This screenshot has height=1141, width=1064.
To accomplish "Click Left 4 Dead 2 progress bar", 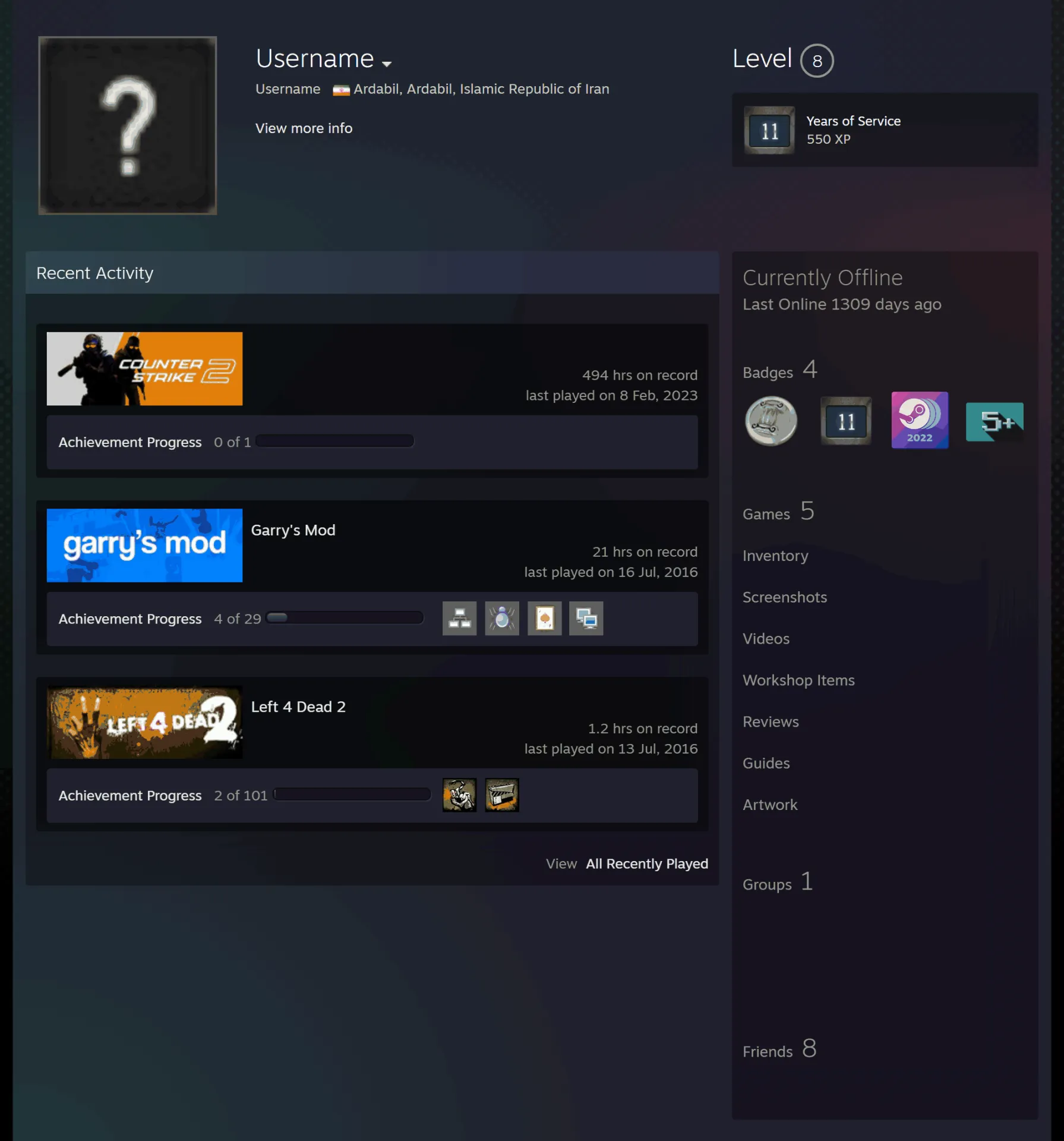I will (x=352, y=795).
